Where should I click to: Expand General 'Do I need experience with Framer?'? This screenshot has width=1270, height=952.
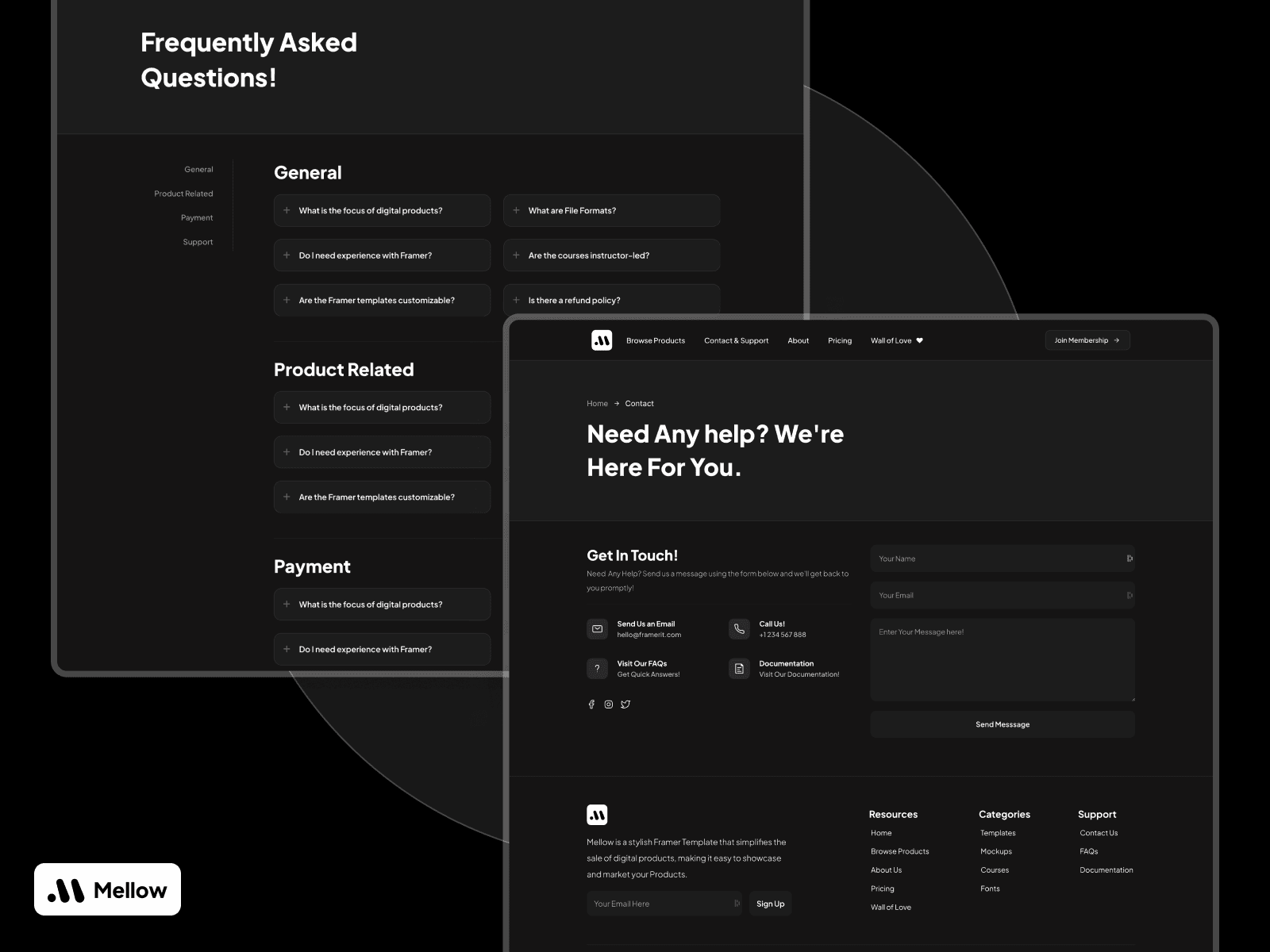(x=382, y=255)
